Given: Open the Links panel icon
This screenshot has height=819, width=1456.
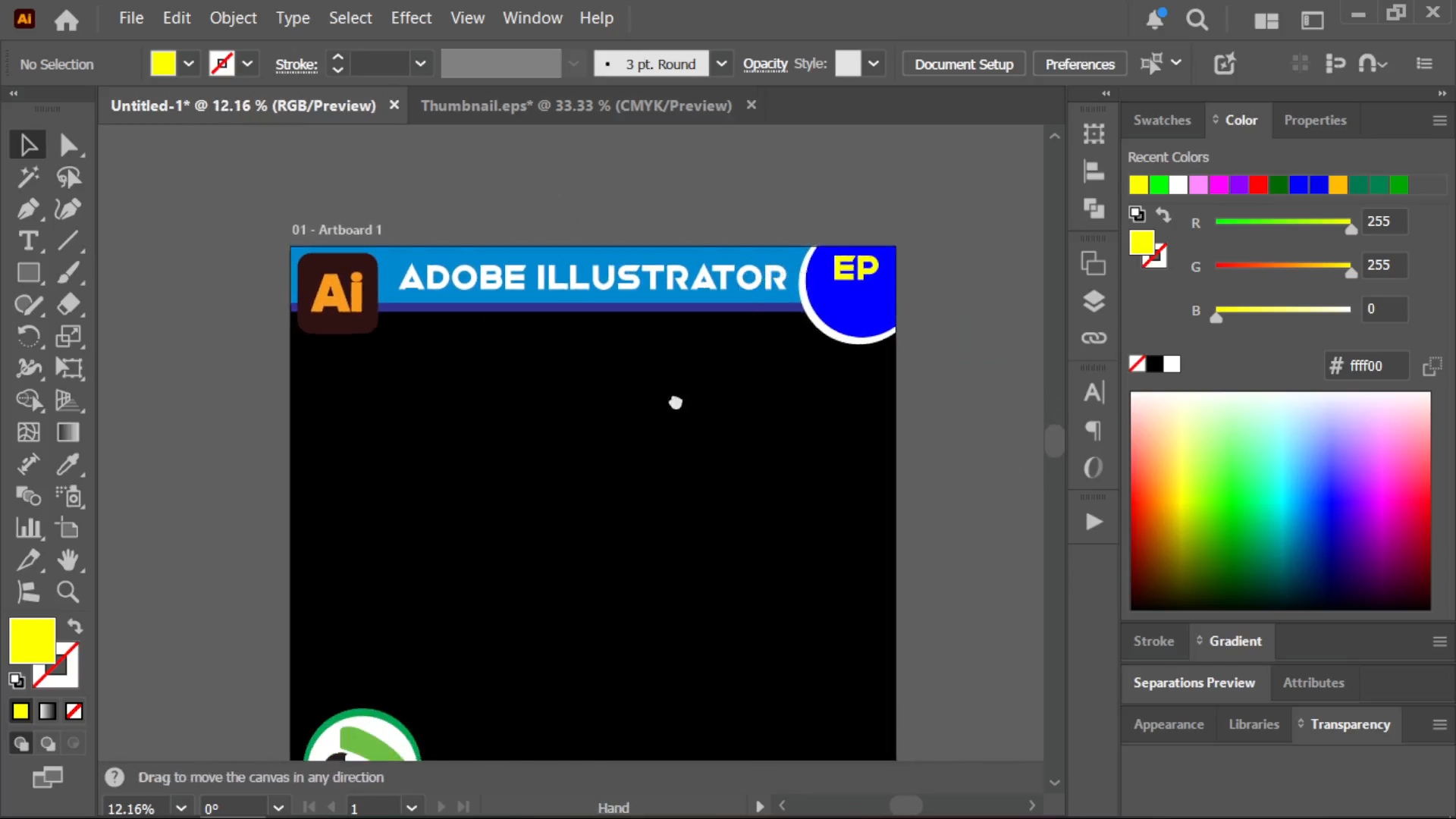Looking at the screenshot, I should pyautogui.click(x=1094, y=338).
